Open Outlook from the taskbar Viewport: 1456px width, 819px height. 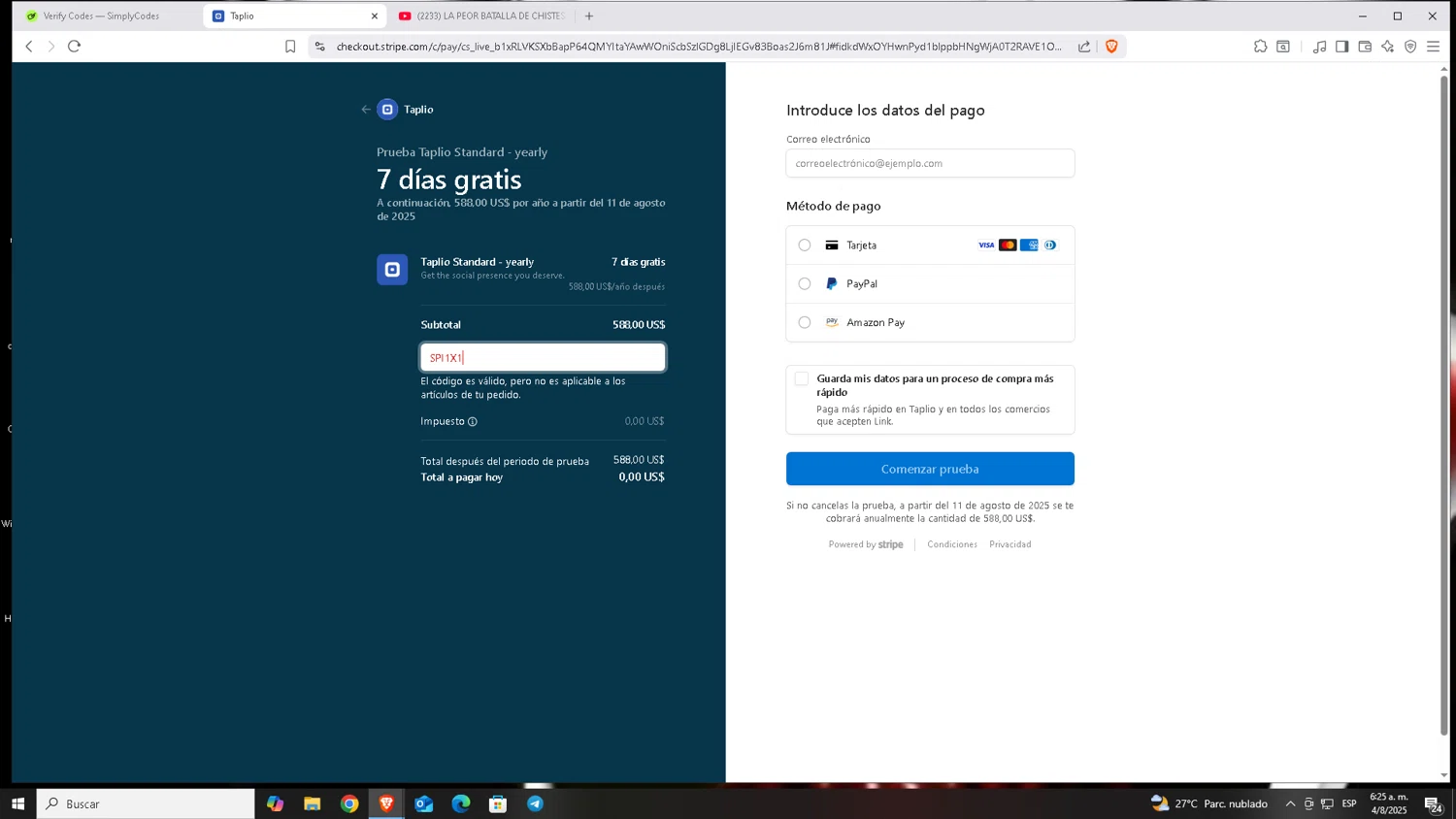(x=423, y=803)
